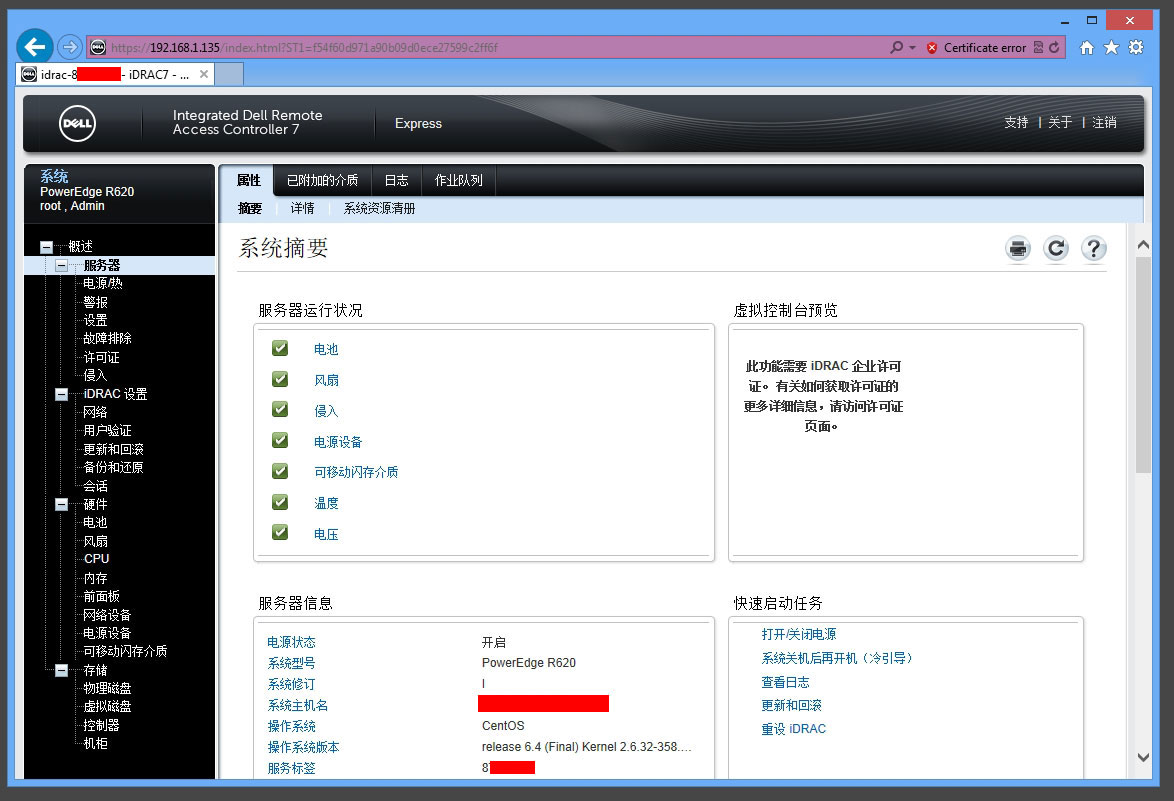Viewport: 1174px width, 801px height.
Task: Select 虚拟磁盘 under 存储
Action: point(107,706)
